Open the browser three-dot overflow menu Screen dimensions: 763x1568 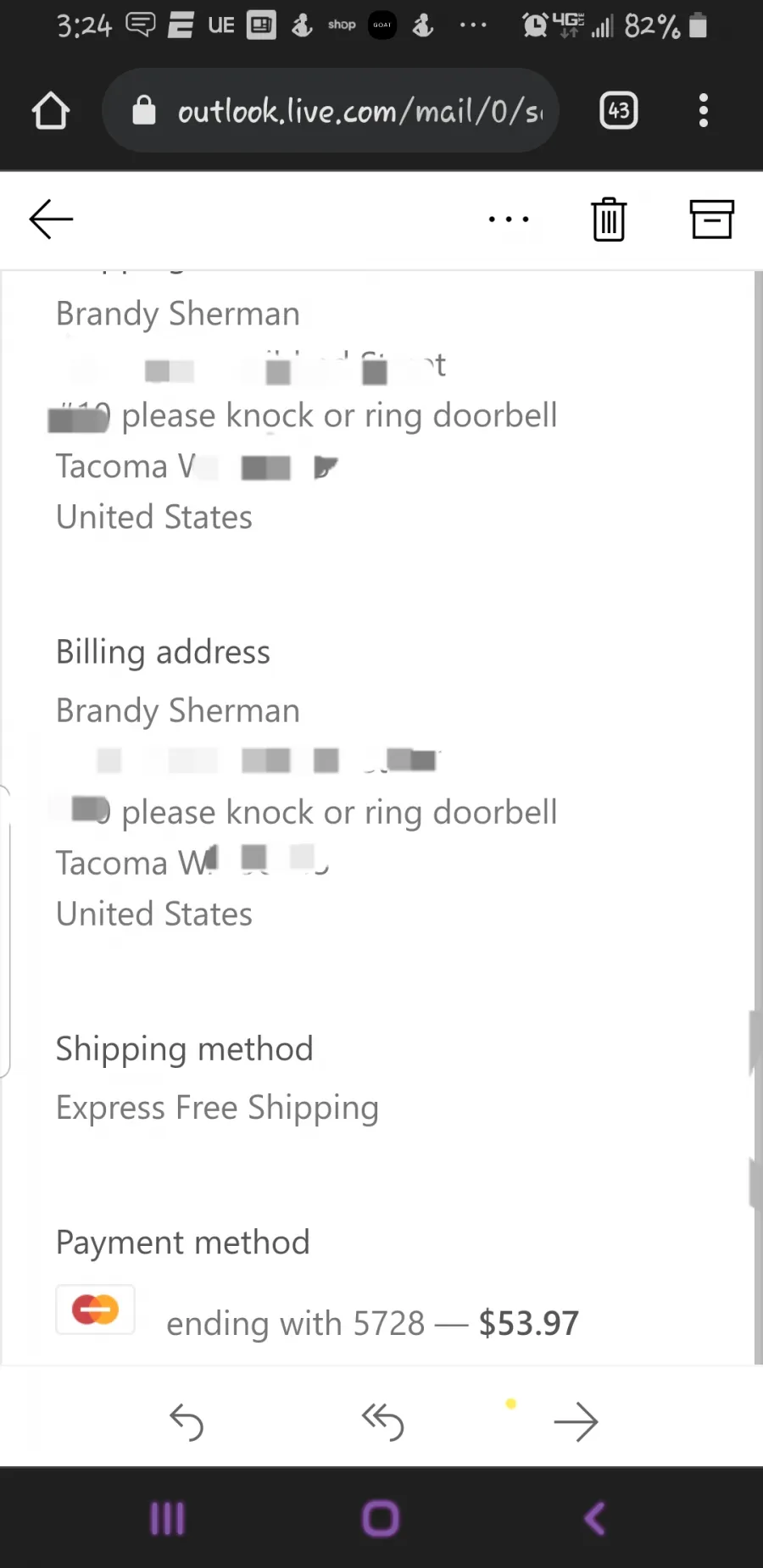click(x=703, y=111)
